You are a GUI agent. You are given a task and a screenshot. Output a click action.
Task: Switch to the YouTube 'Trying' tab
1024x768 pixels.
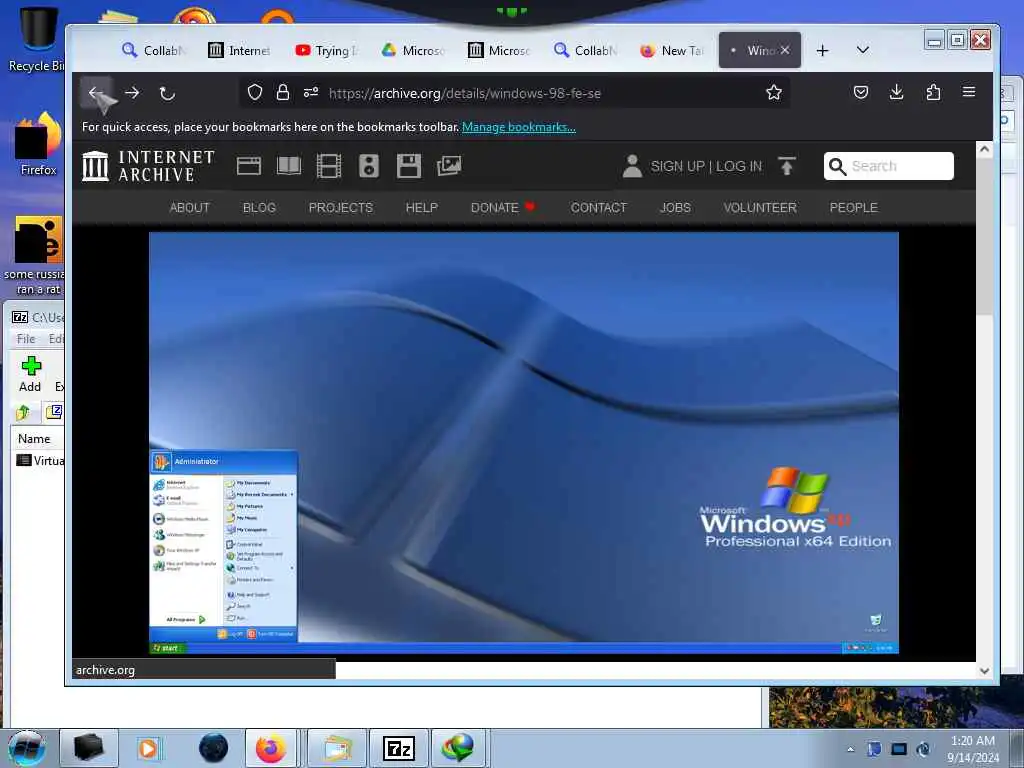327,50
